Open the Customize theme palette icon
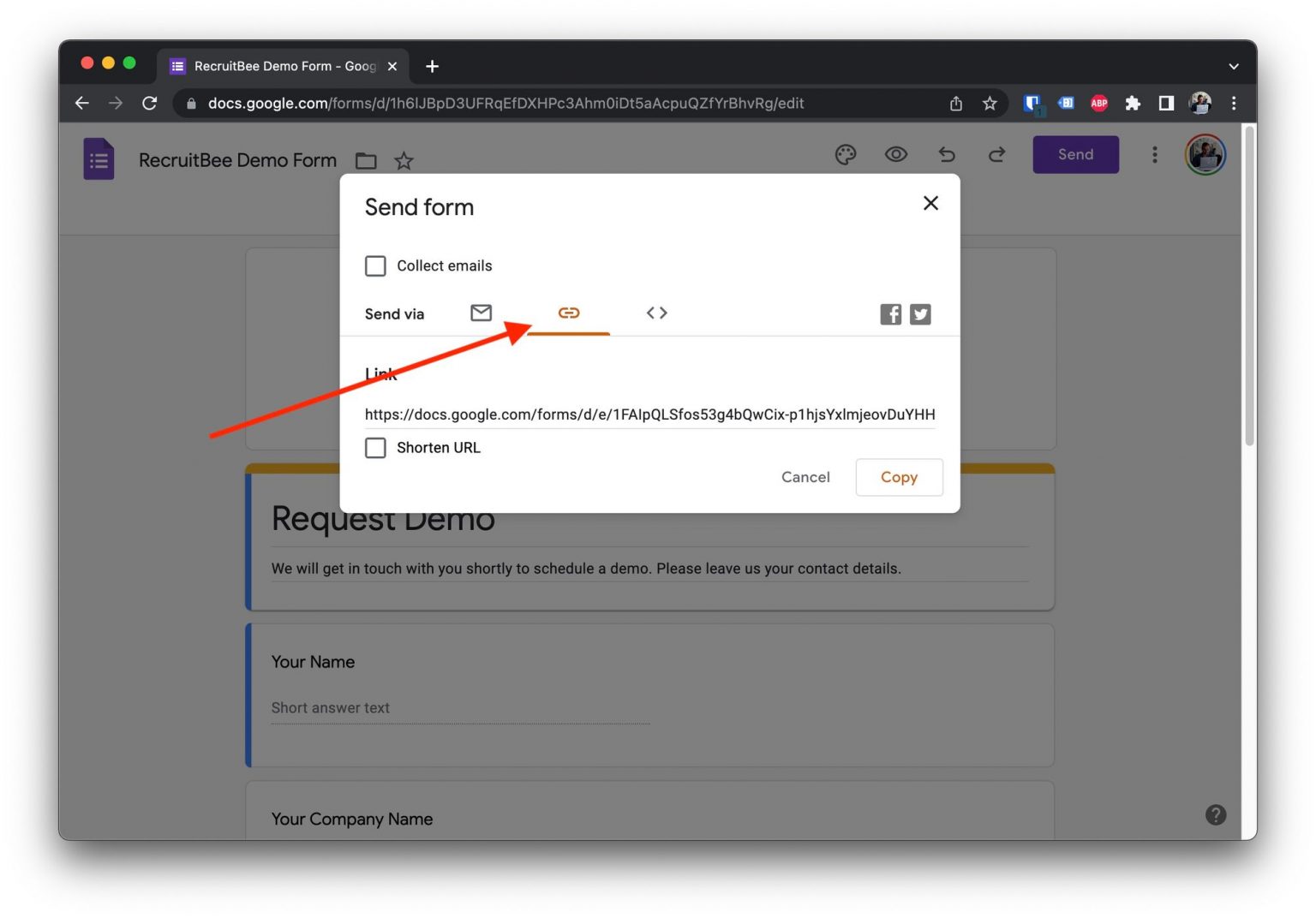This screenshot has width=1316, height=918. pyautogui.click(x=845, y=155)
